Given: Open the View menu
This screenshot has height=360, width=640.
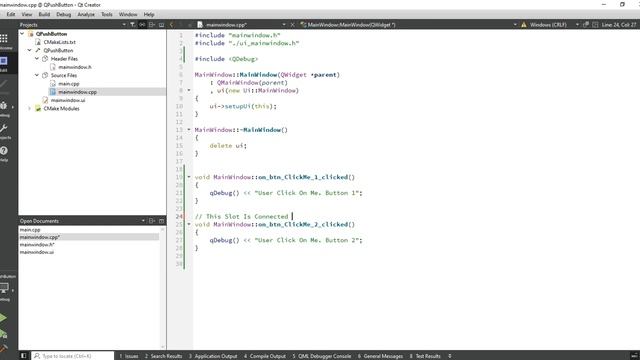Looking at the screenshot, I should point(27,14).
